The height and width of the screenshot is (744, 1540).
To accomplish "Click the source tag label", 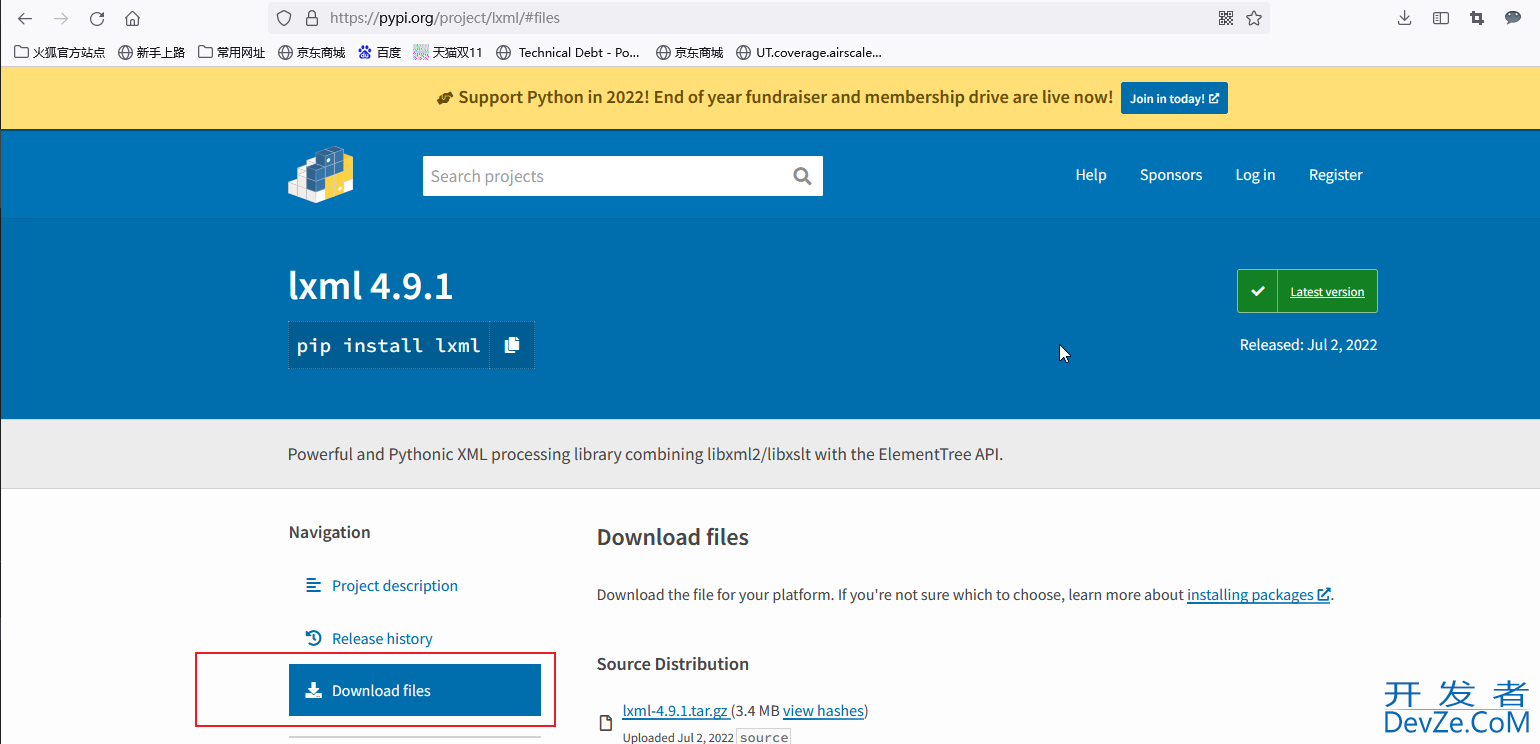I will tap(764, 738).
